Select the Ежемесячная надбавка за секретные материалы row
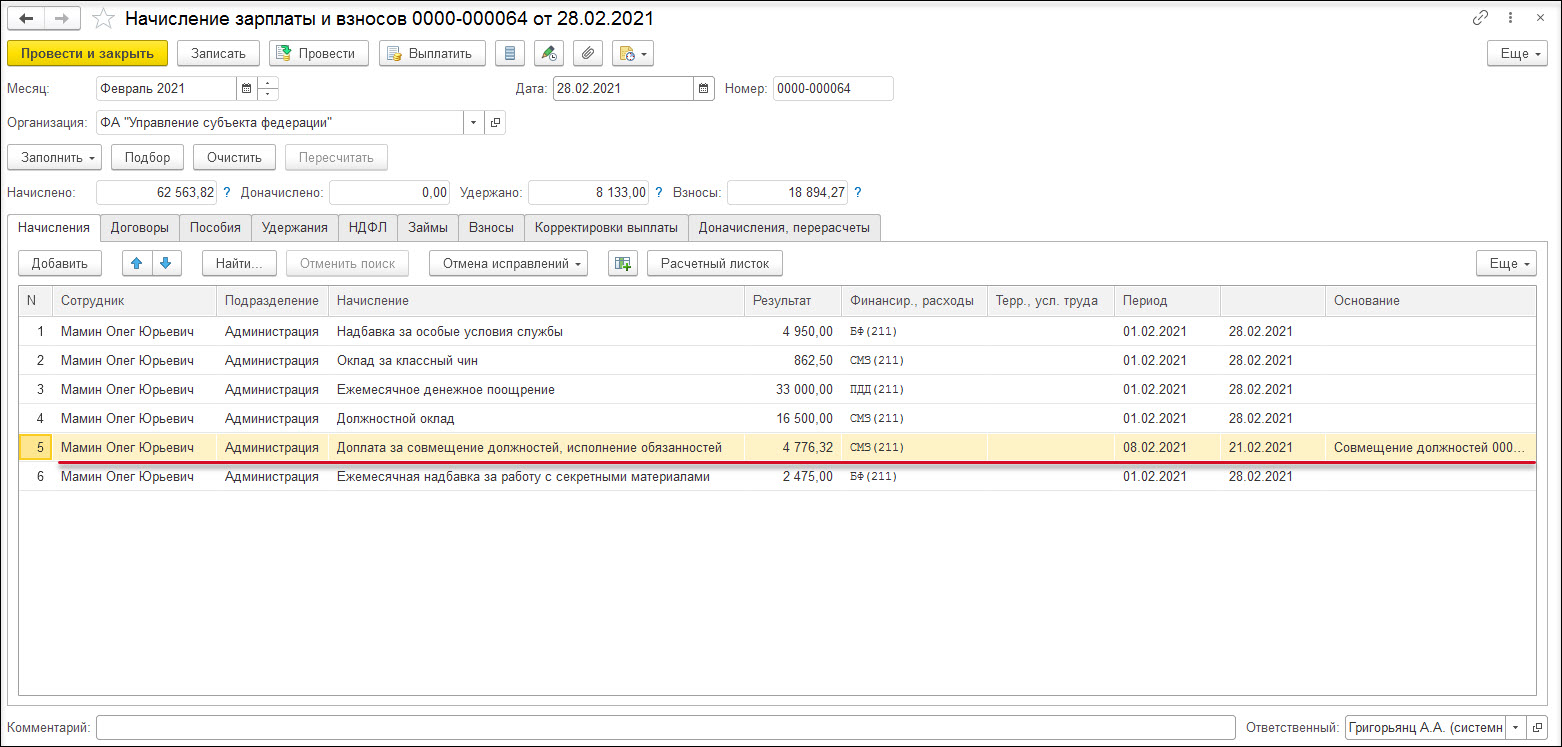The height and width of the screenshot is (747, 1562). (777, 476)
